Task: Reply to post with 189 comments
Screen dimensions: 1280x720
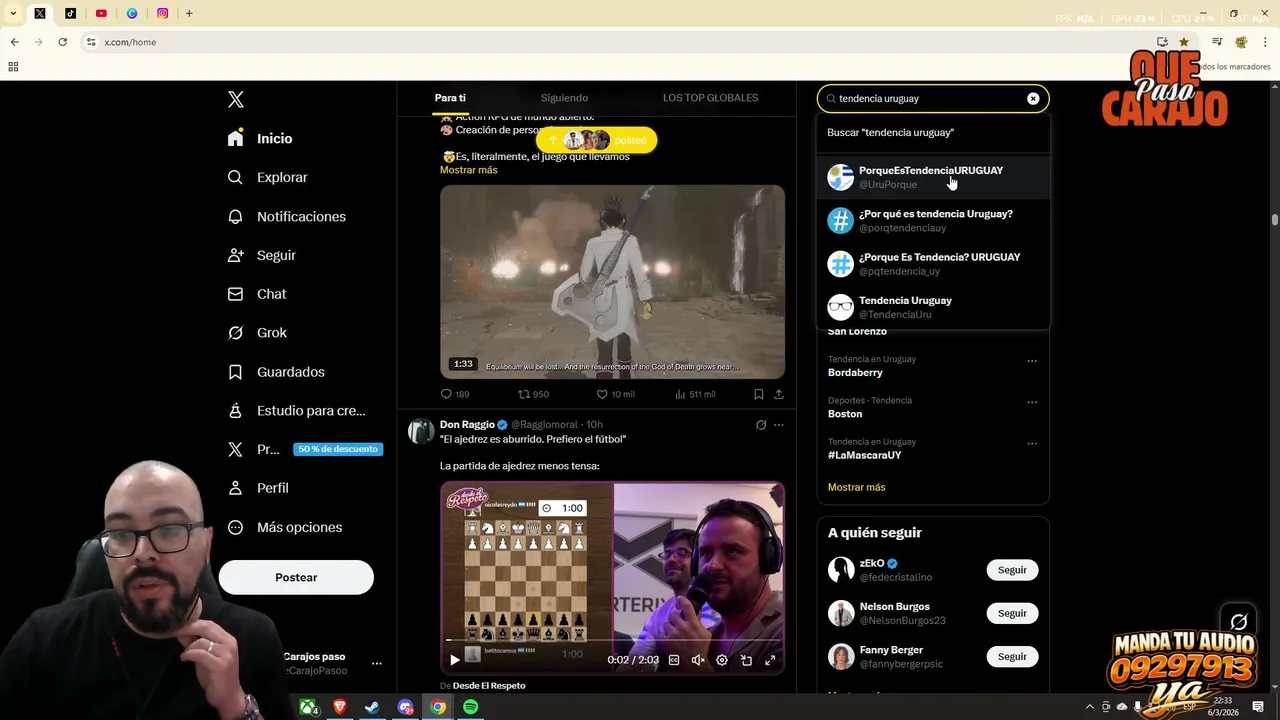Action: pyautogui.click(x=455, y=394)
